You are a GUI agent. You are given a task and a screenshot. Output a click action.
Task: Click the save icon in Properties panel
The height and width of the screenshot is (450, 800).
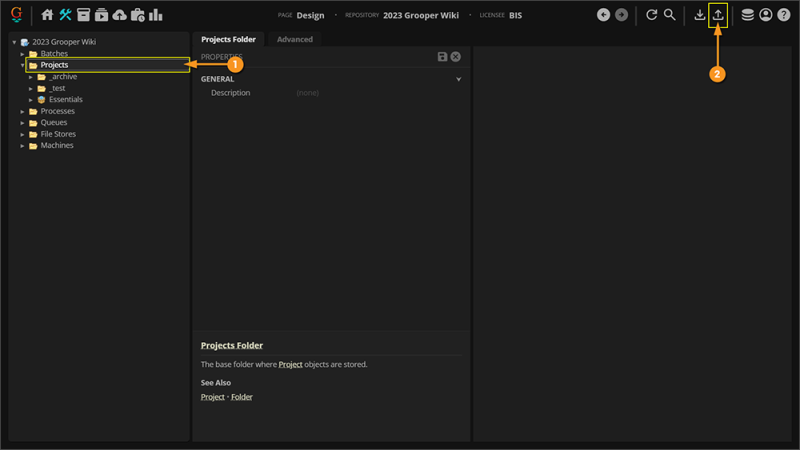pos(443,57)
